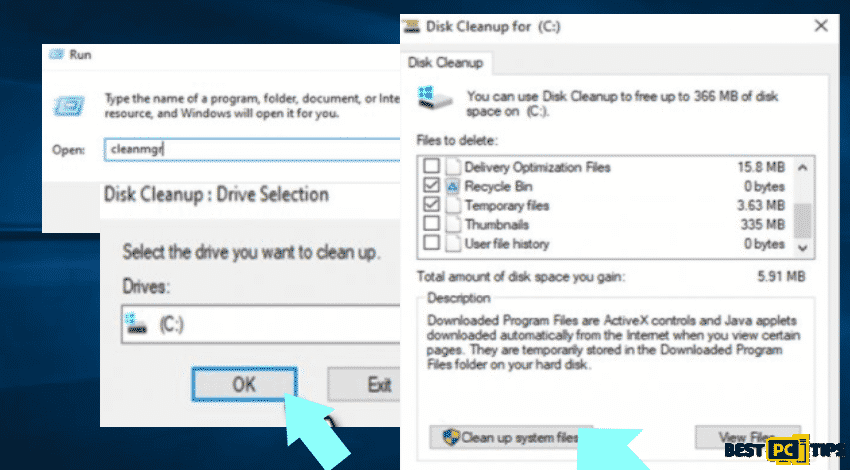The width and height of the screenshot is (850, 470).
Task: Click the C: drive icon in Drives box
Action: pyautogui.click(x=136, y=323)
